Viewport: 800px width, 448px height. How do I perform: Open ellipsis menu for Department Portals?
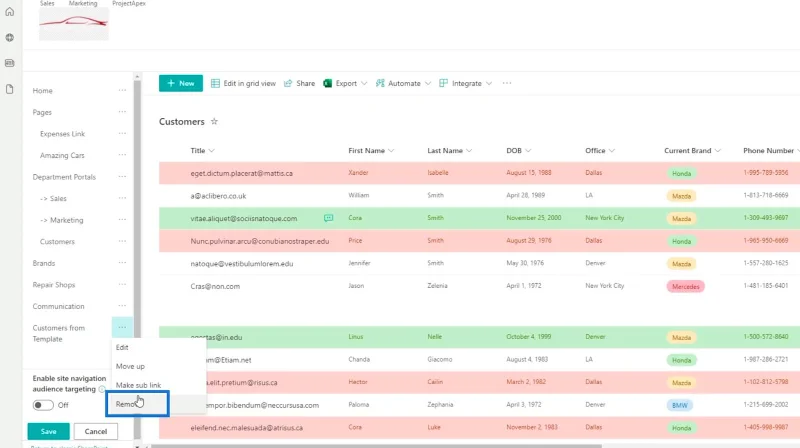(x=122, y=177)
